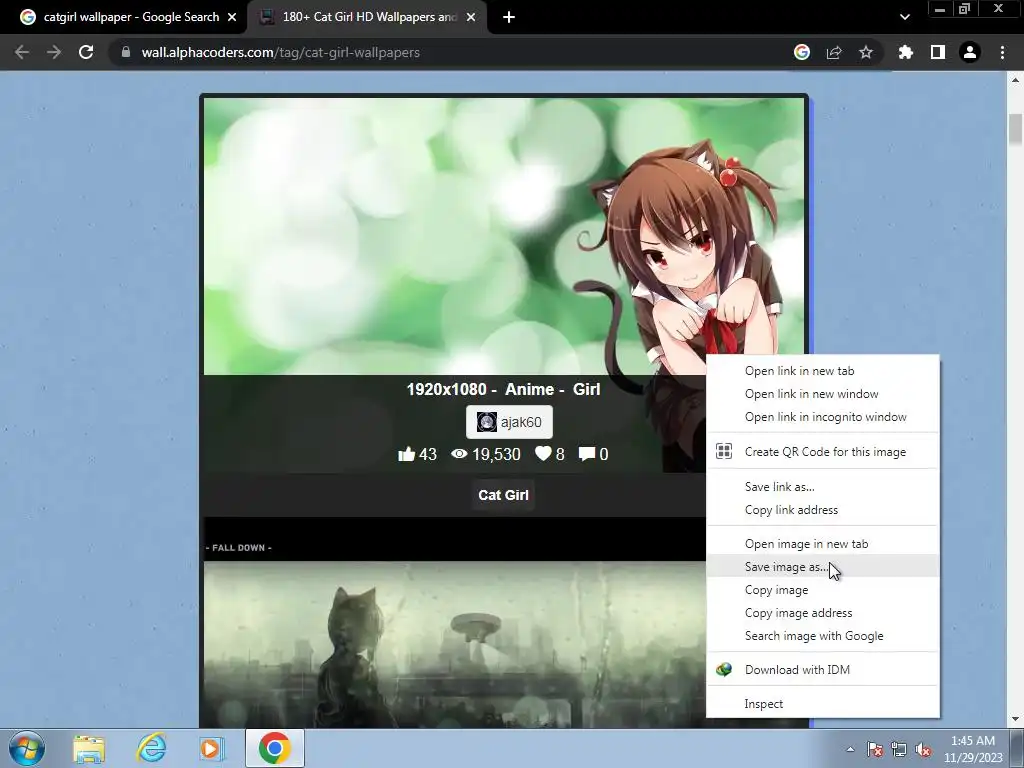
Task: Toggle the side panel icon
Action: [938, 52]
